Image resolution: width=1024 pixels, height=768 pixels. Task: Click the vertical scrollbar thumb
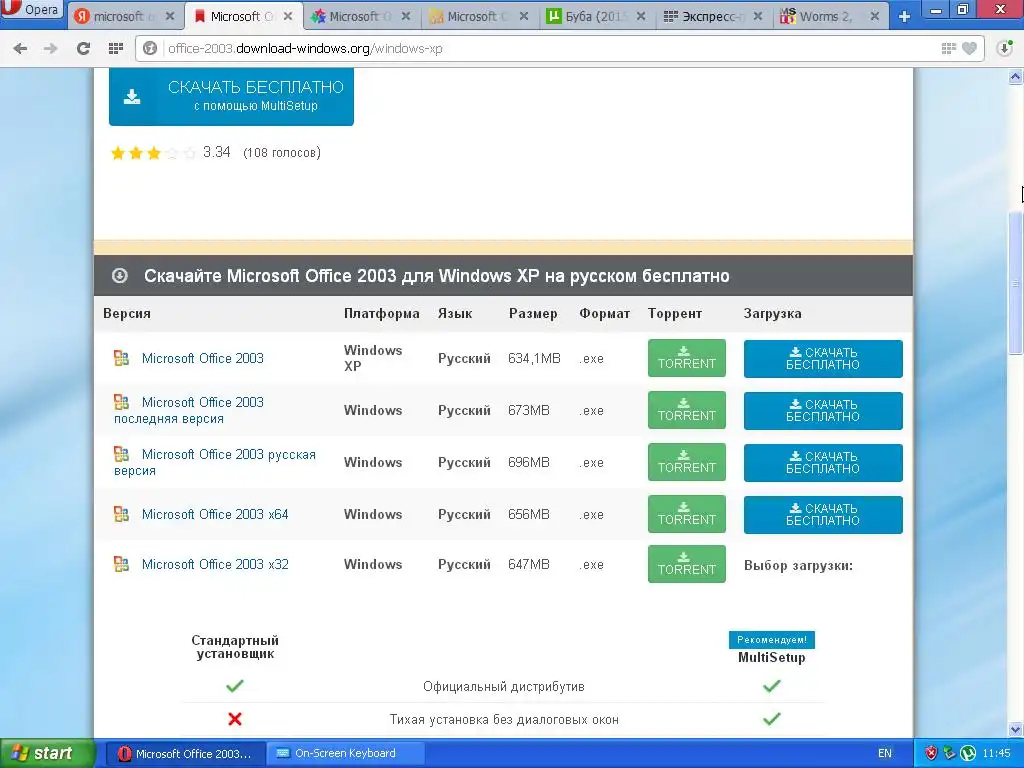(1016, 284)
